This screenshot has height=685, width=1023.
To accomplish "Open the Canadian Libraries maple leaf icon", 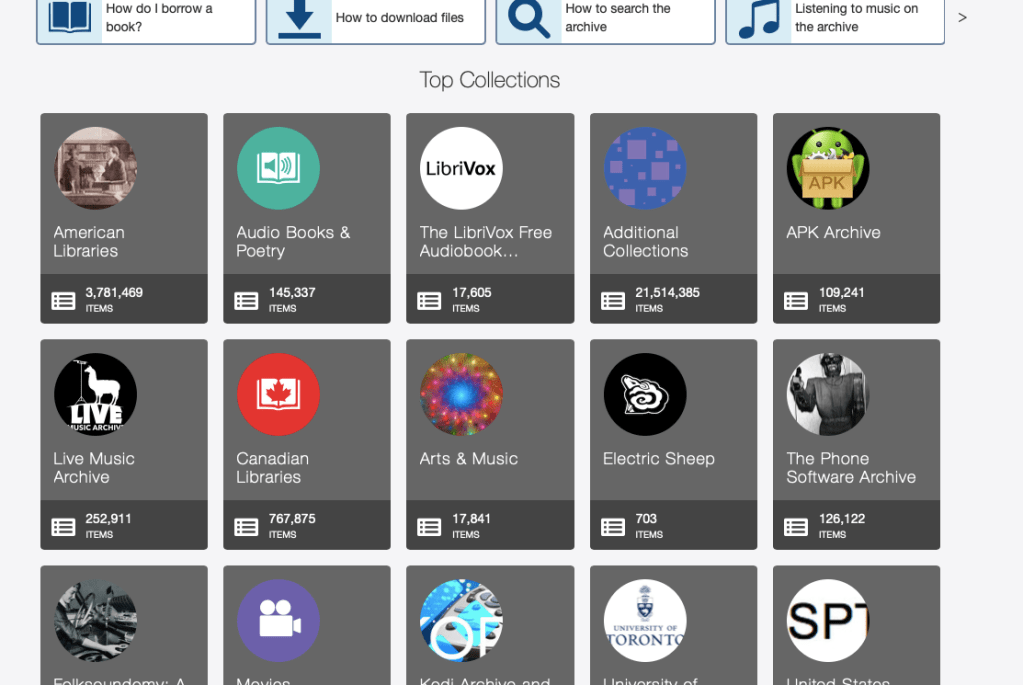I will point(278,394).
